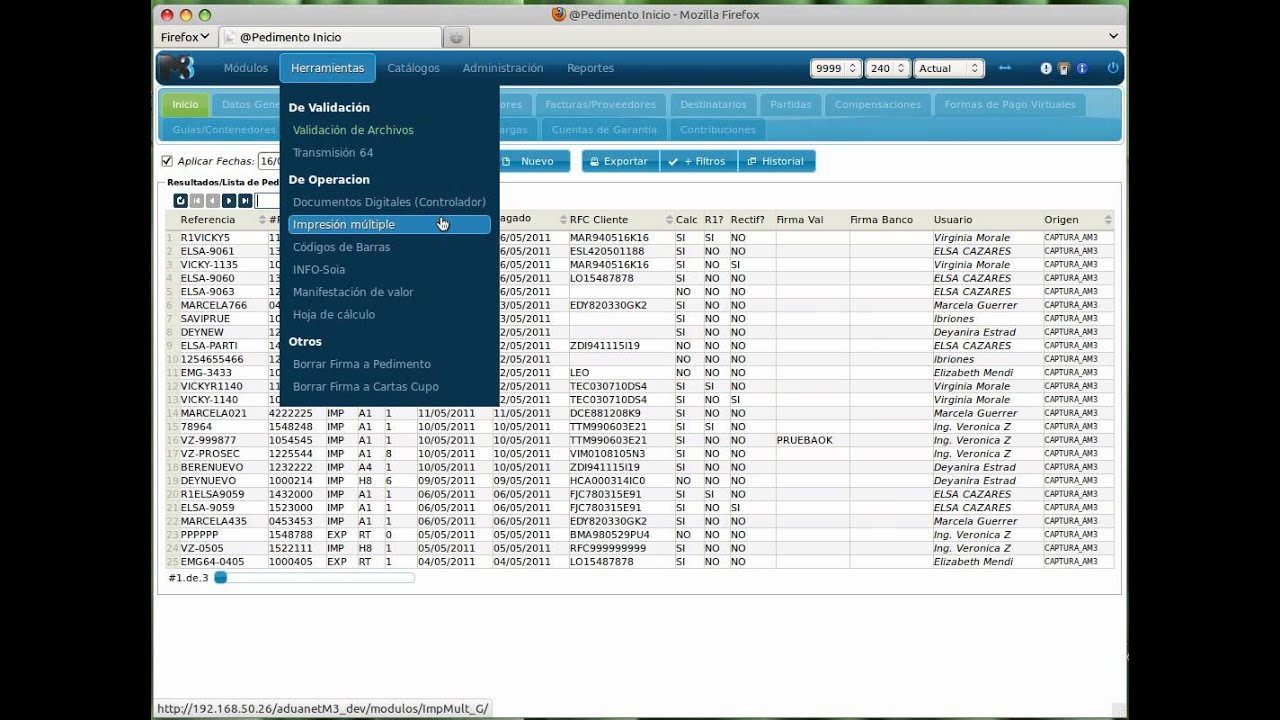Viewport: 1280px width, 720px height.
Task: Adjust the 240 spinner arrows
Action: (901, 68)
